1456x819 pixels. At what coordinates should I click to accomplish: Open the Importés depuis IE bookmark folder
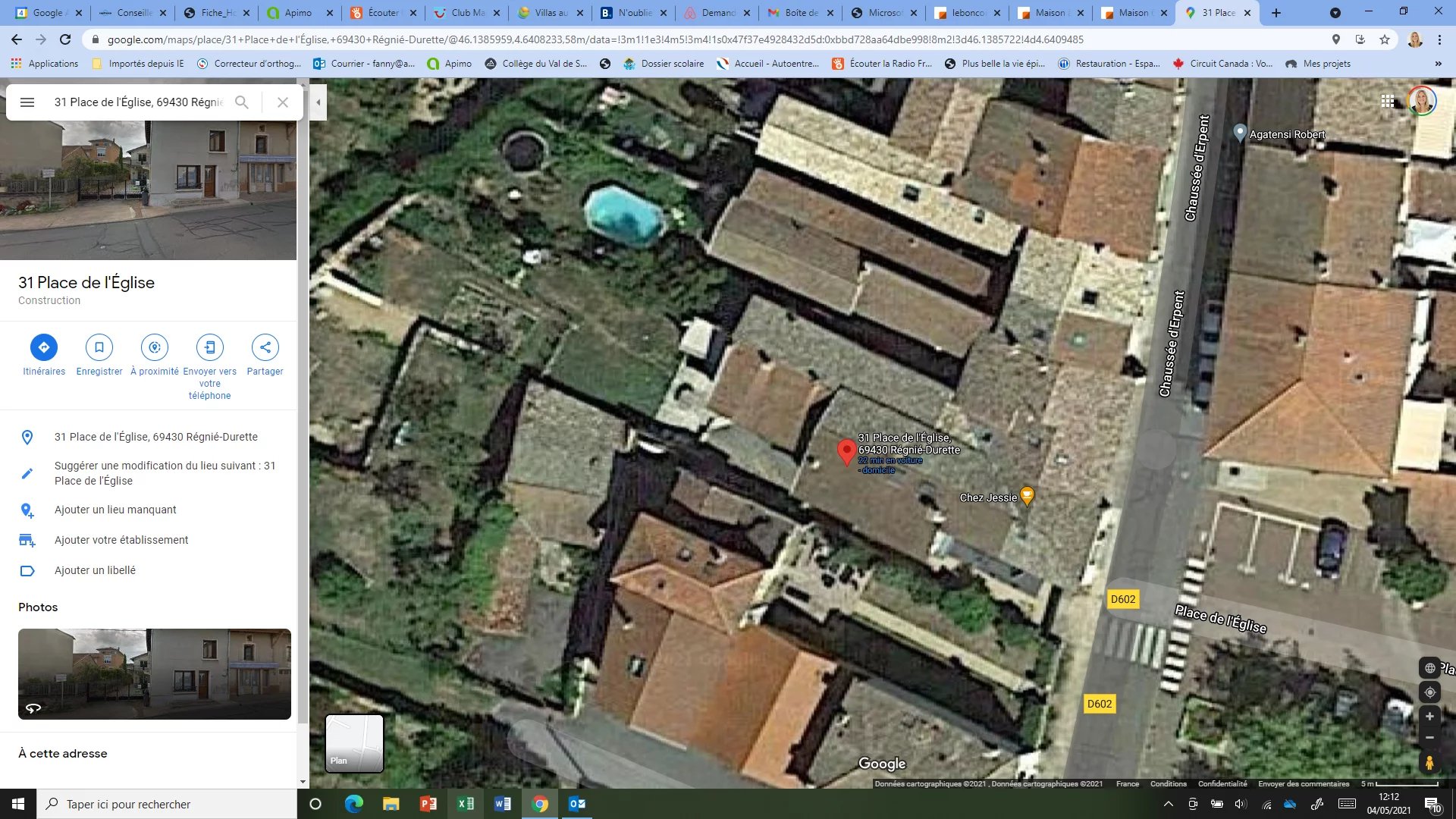pyautogui.click(x=138, y=64)
